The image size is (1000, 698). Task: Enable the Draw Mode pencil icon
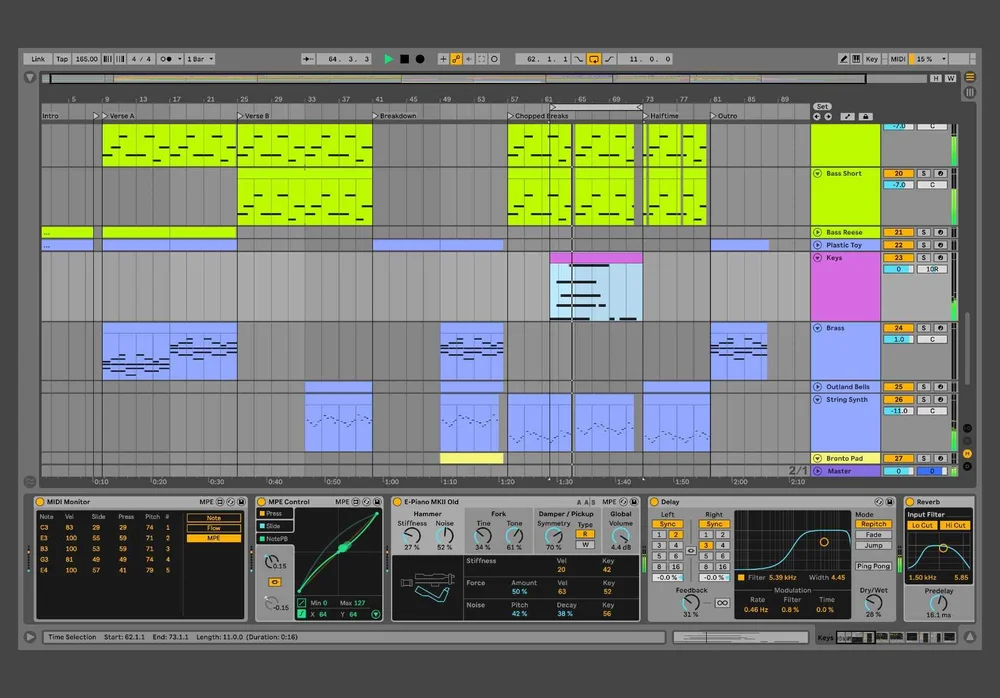pyautogui.click(x=844, y=59)
